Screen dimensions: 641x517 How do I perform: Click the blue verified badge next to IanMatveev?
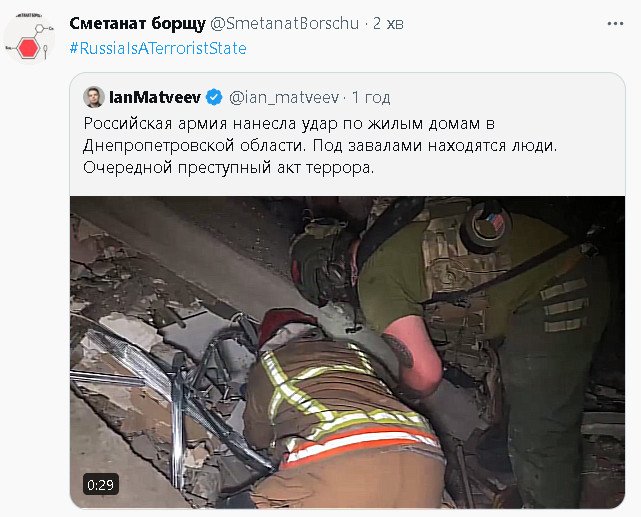click(214, 98)
